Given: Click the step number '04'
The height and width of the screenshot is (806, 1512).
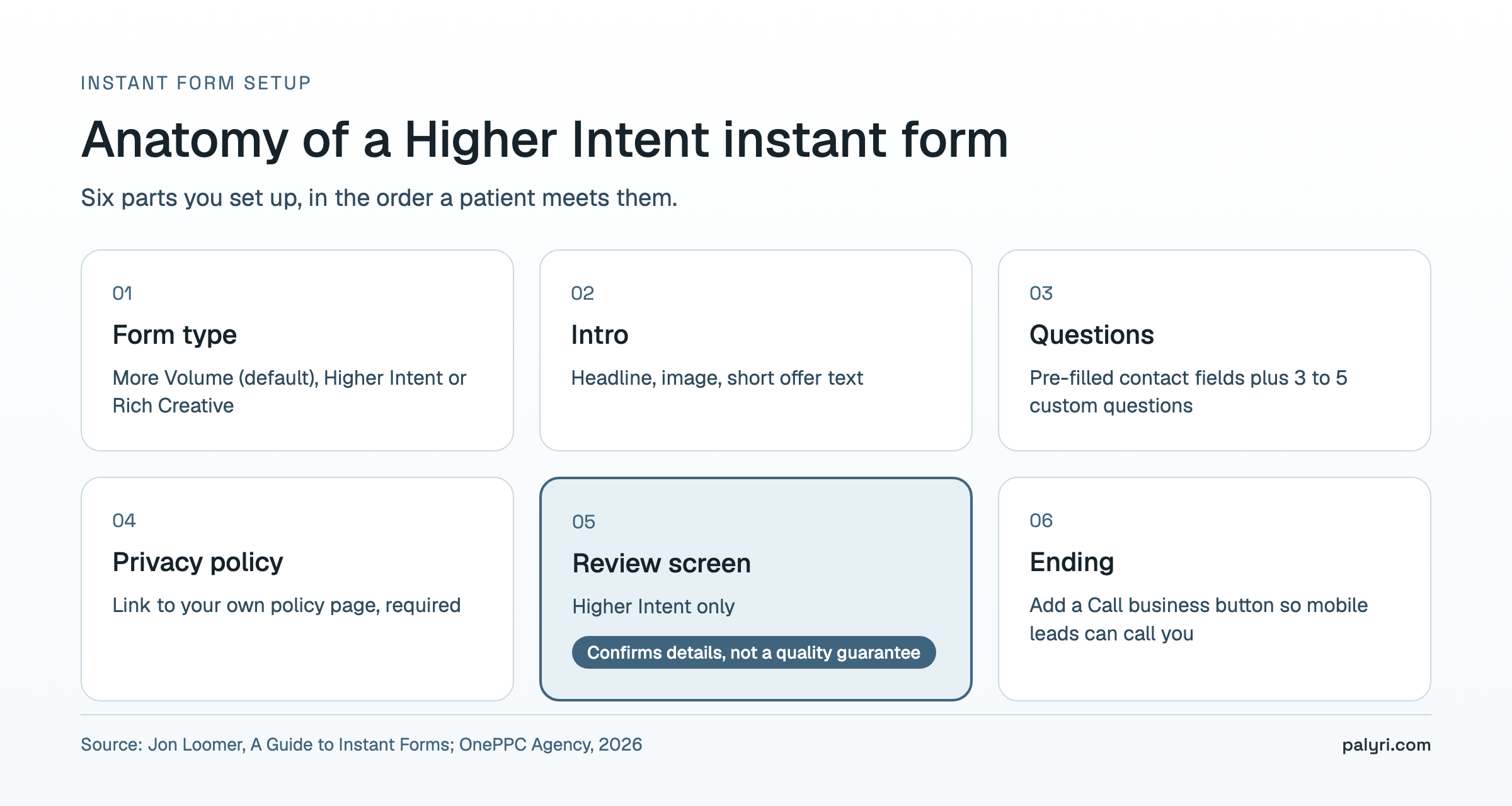Looking at the screenshot, I should coord(124,521).
